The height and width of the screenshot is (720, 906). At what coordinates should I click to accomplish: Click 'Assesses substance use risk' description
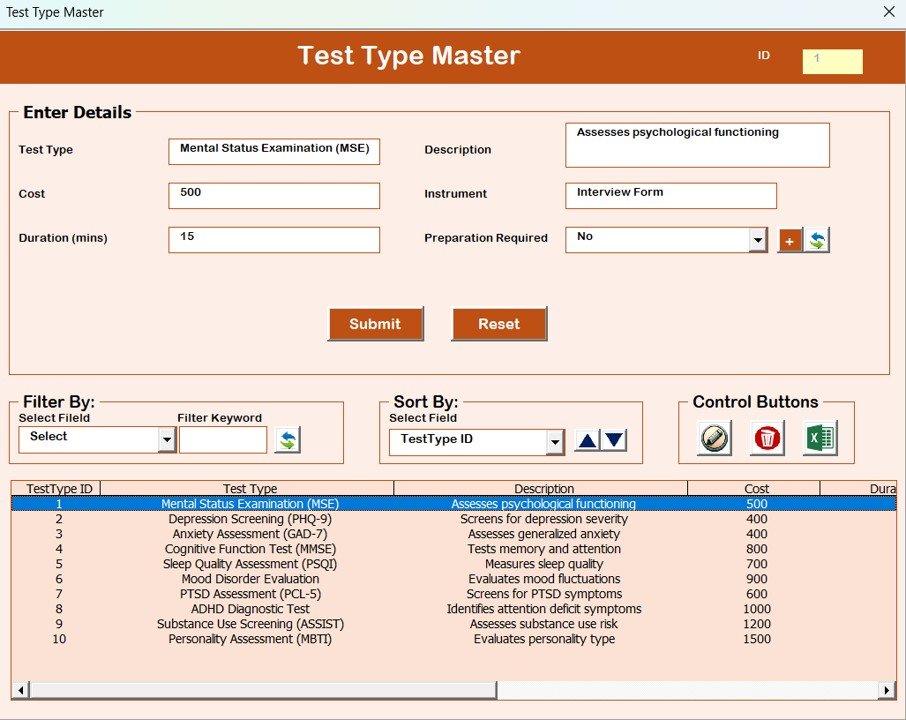point(544,624)
